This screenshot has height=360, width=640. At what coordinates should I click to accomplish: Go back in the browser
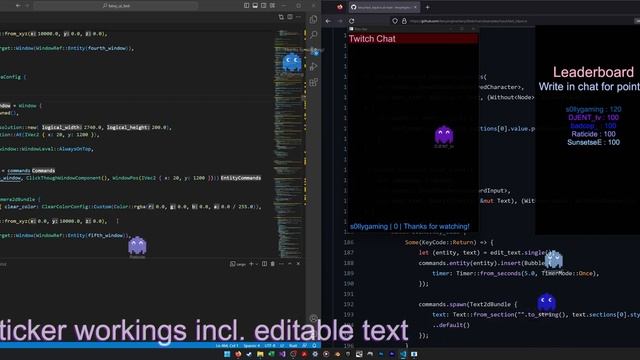(329, 21)
